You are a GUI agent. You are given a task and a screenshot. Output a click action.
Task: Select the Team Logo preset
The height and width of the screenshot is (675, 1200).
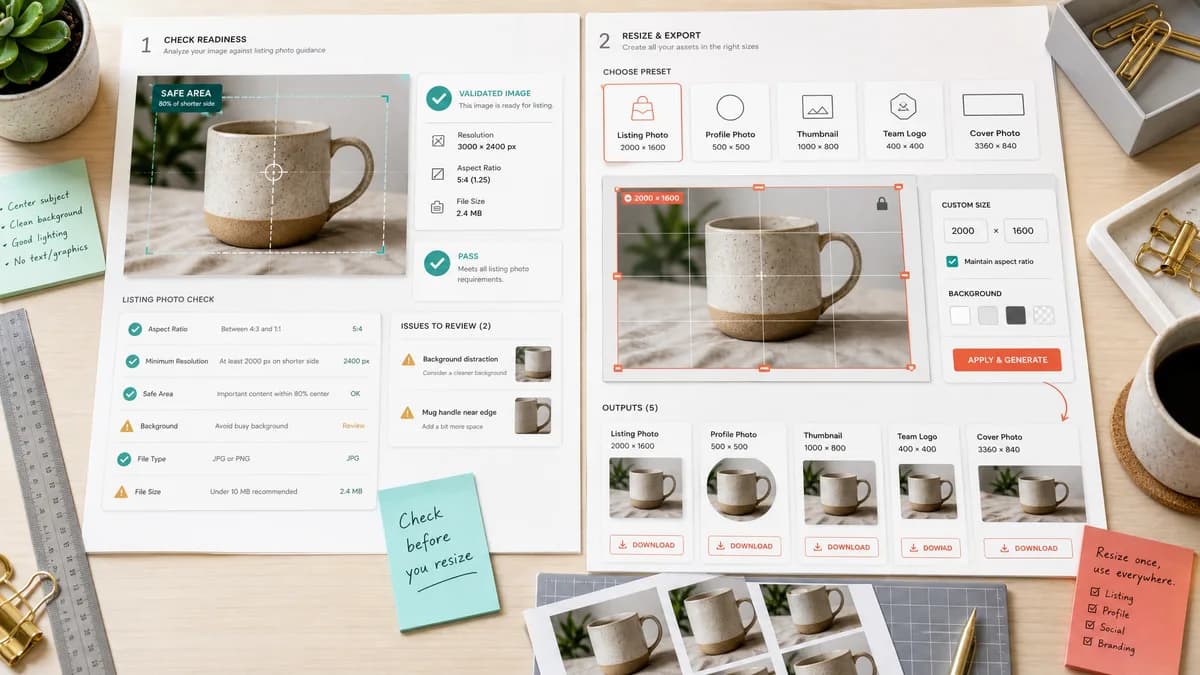[x=904, y=121]
